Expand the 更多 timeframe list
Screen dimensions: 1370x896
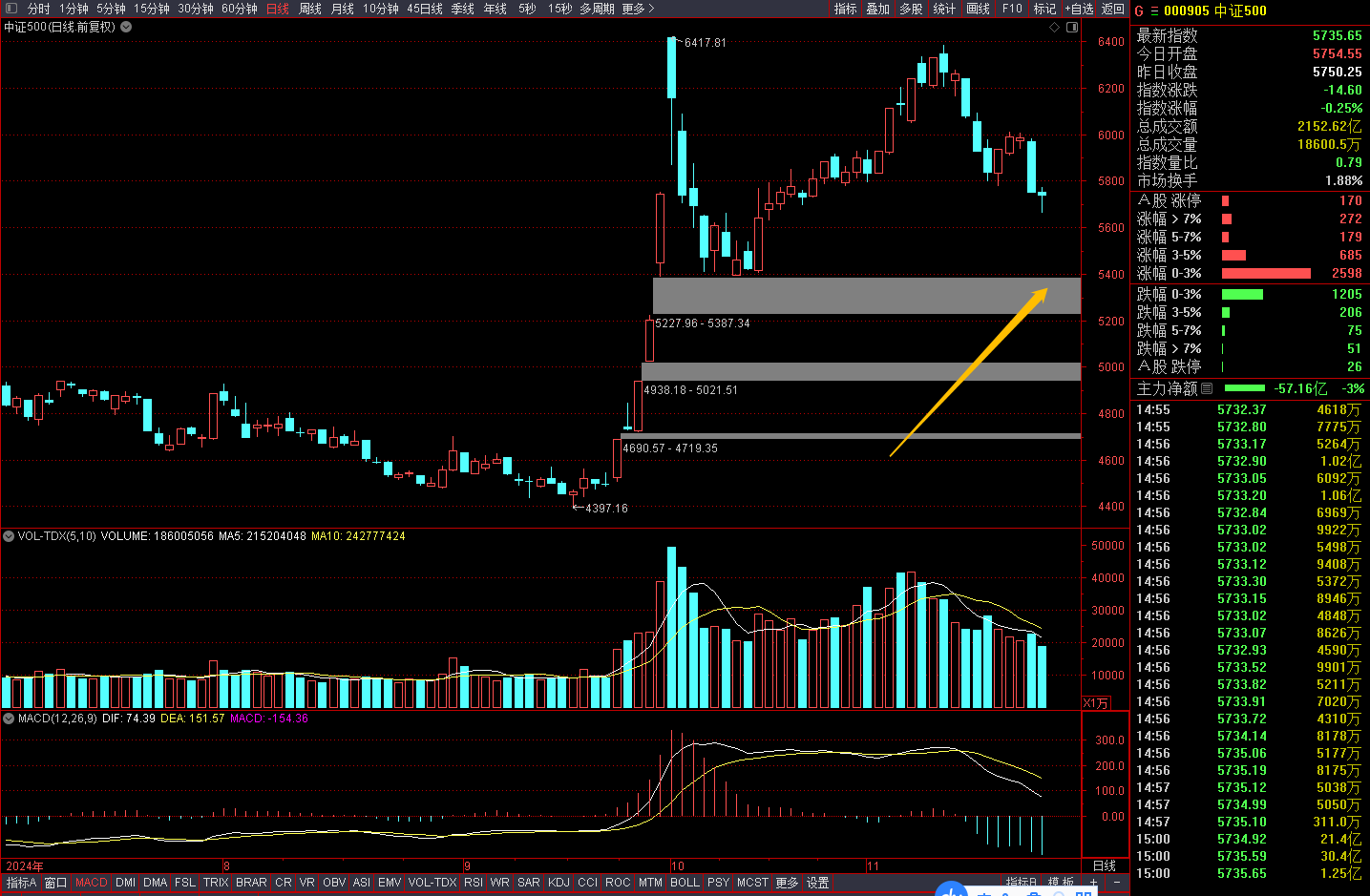(638, 9)
